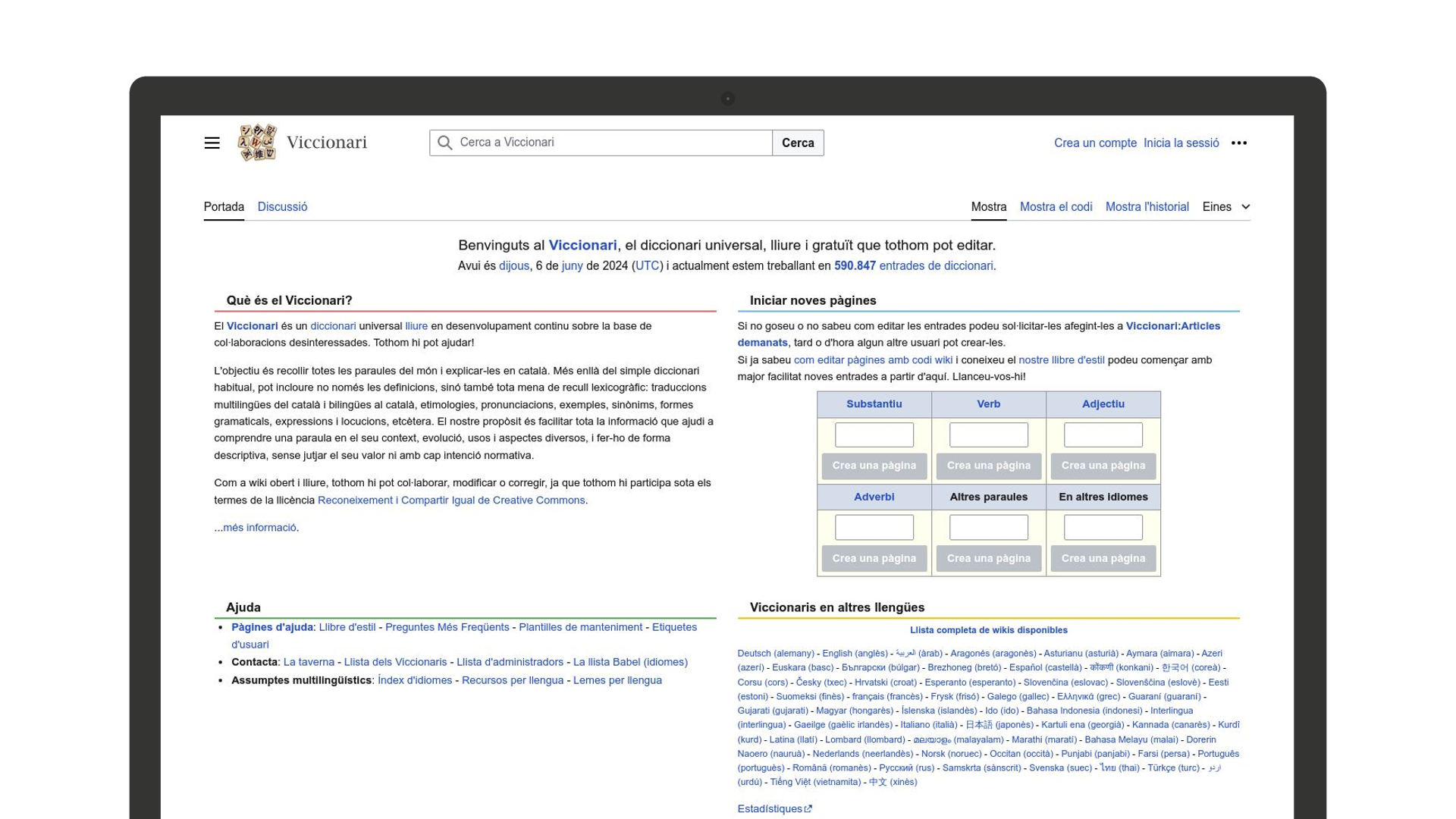Open the hamburger main menu
The height and width of the screenshot is (819, 1456).
[x=212, y=143]
